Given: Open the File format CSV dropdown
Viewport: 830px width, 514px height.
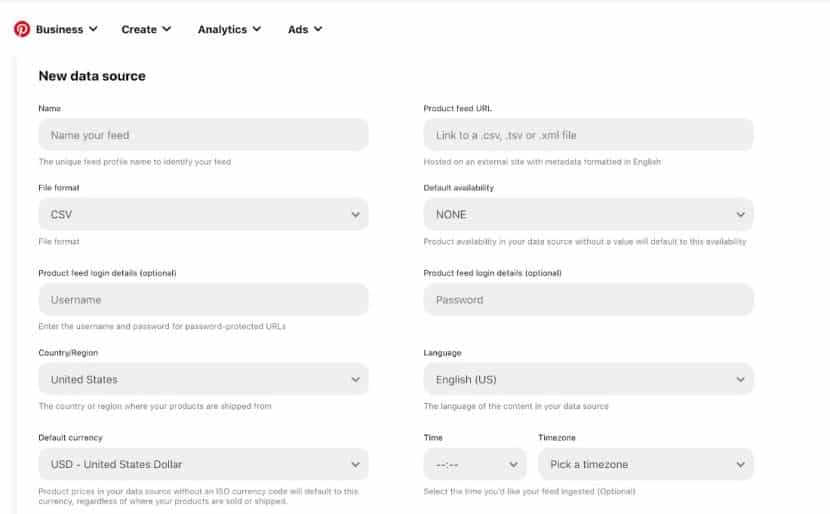Looking at the screenshot, I should 203,214.
